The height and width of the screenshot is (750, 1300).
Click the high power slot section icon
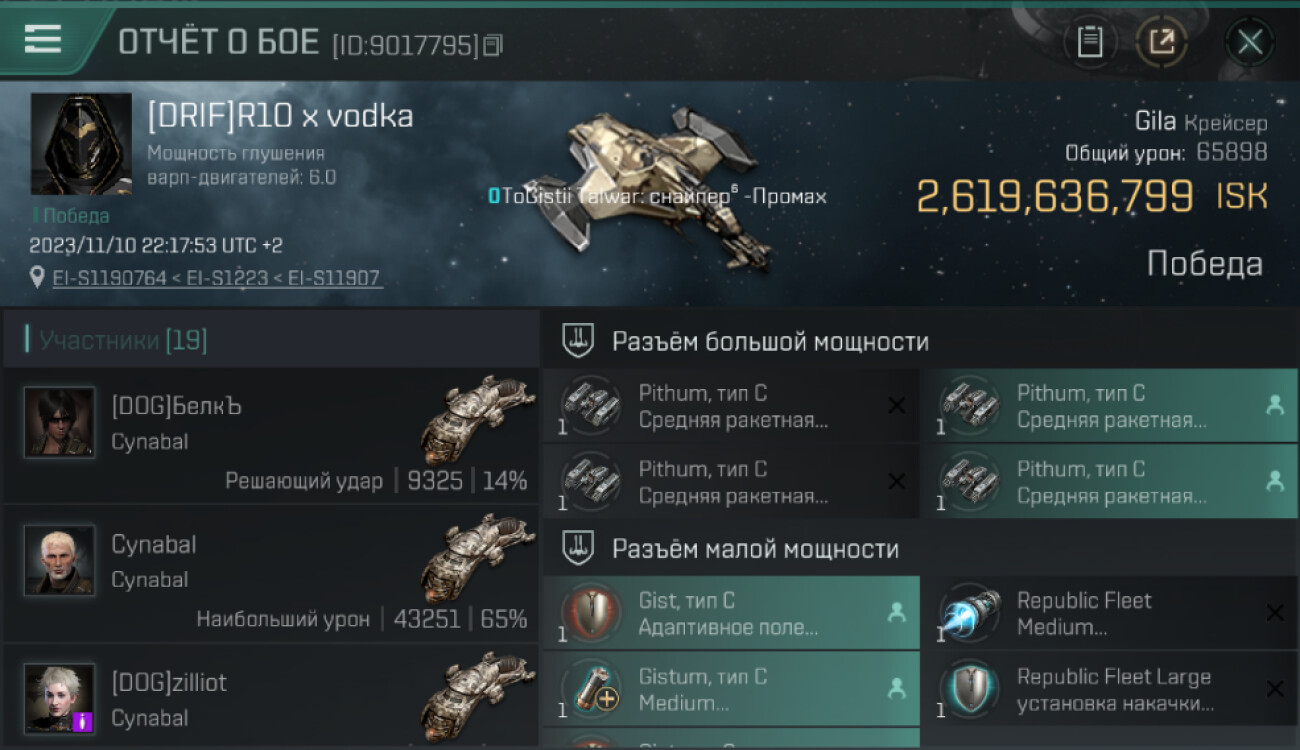[x=578, y=341]
